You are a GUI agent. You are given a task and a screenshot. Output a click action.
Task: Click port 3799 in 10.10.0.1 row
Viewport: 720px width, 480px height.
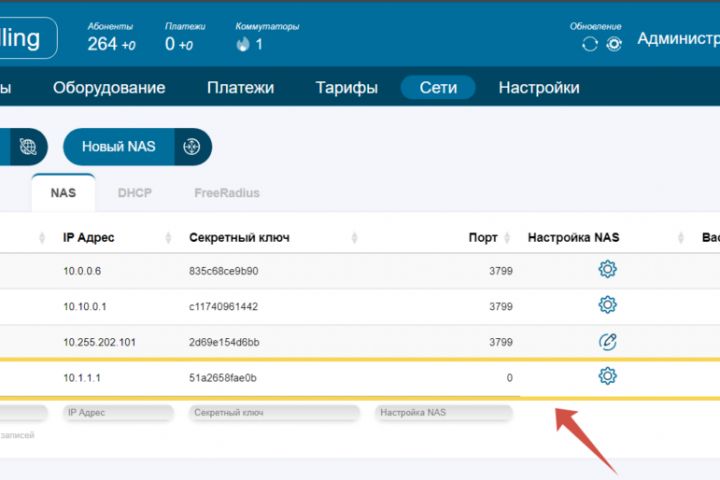coord(501,306)
